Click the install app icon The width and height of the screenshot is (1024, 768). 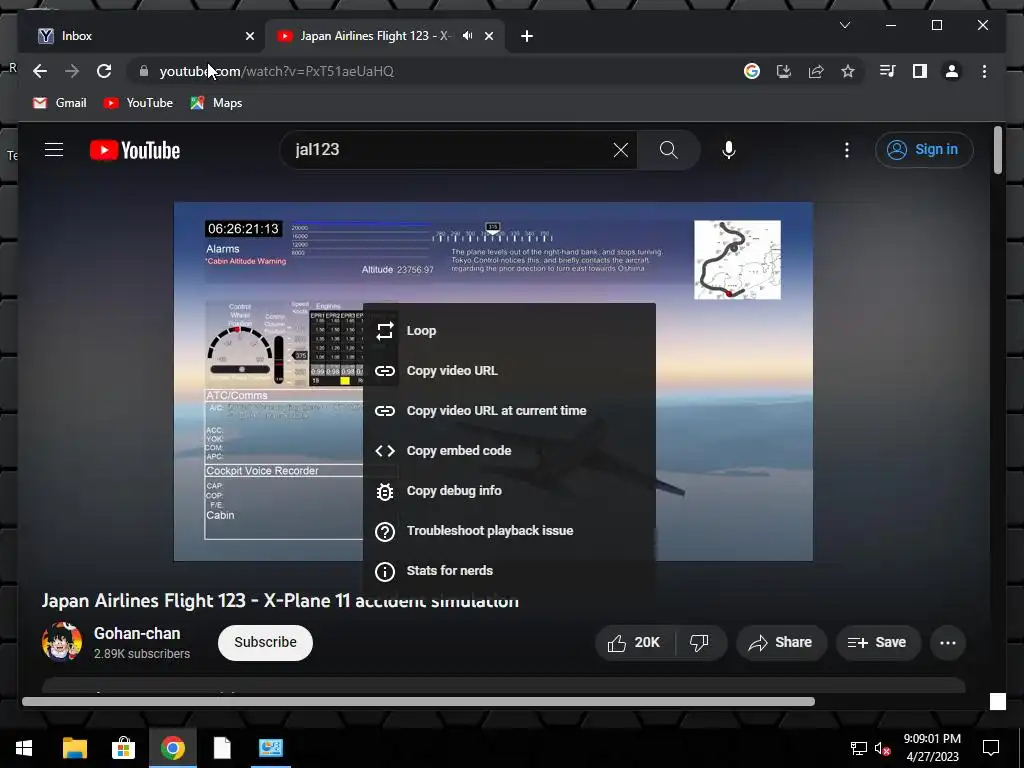pos(784,71)
